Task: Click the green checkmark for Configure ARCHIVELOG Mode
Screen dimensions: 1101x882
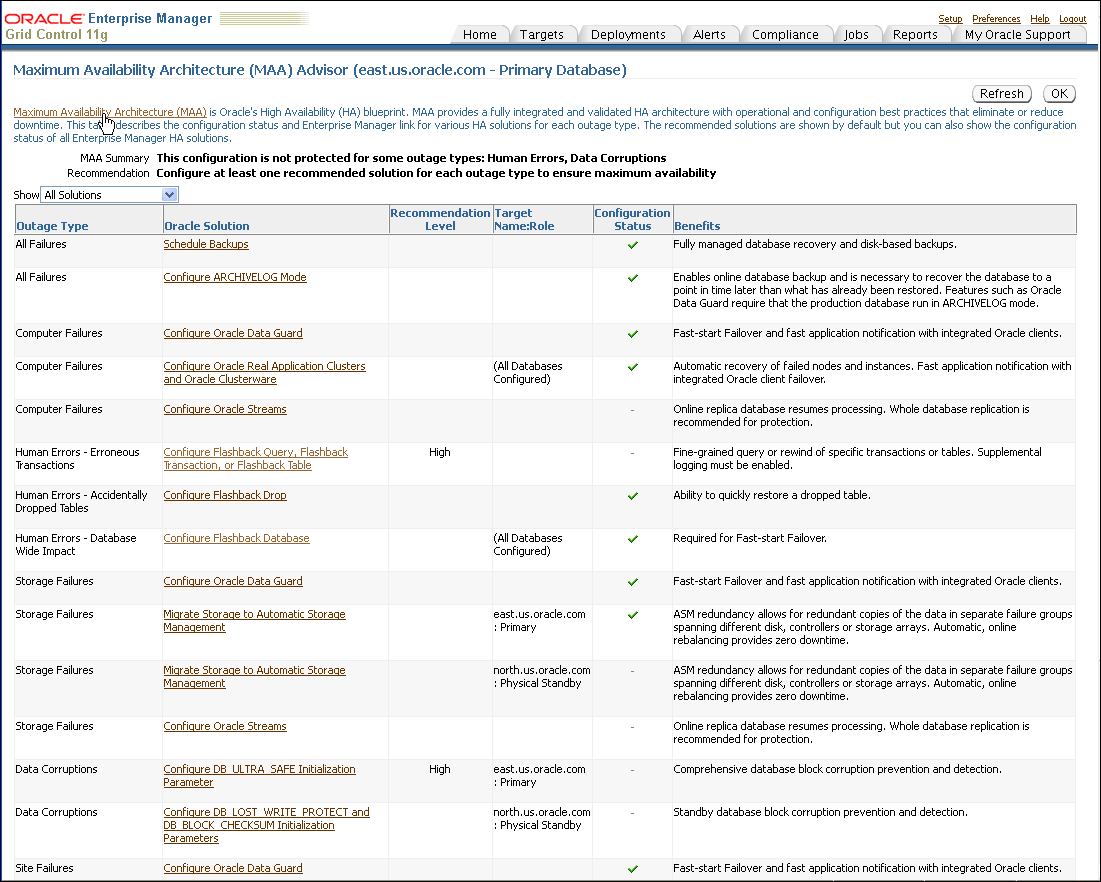Action: pyautogui.click(x=632, y=278)
